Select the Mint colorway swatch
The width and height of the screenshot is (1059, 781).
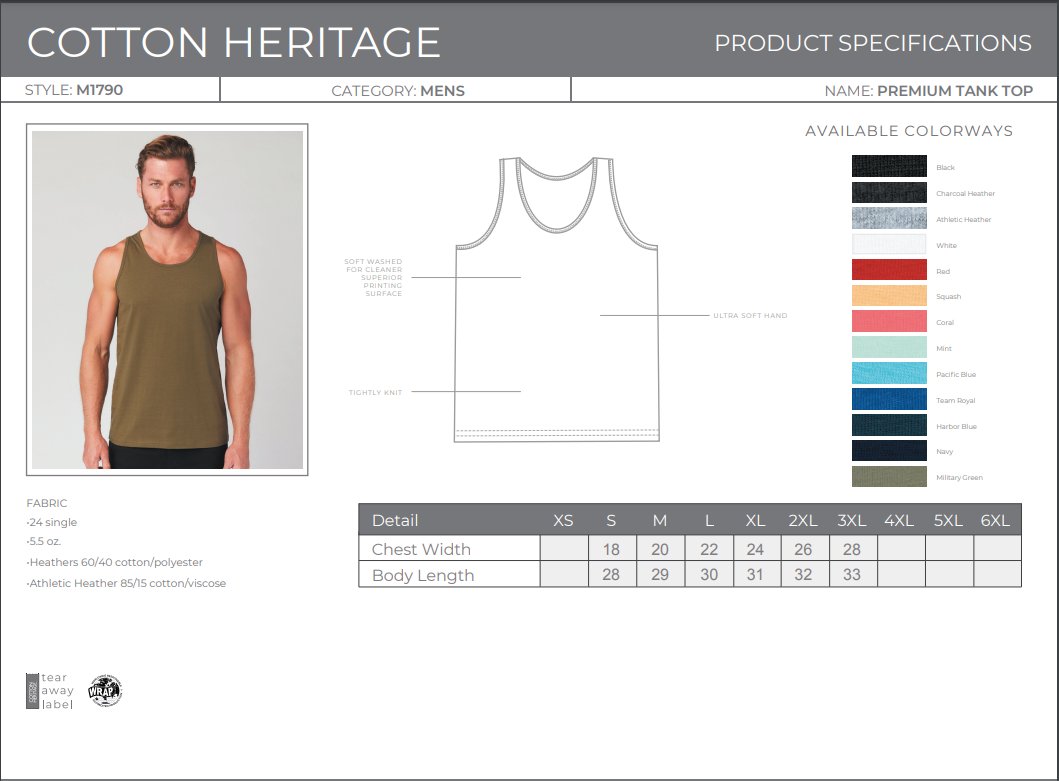(888, 347)
